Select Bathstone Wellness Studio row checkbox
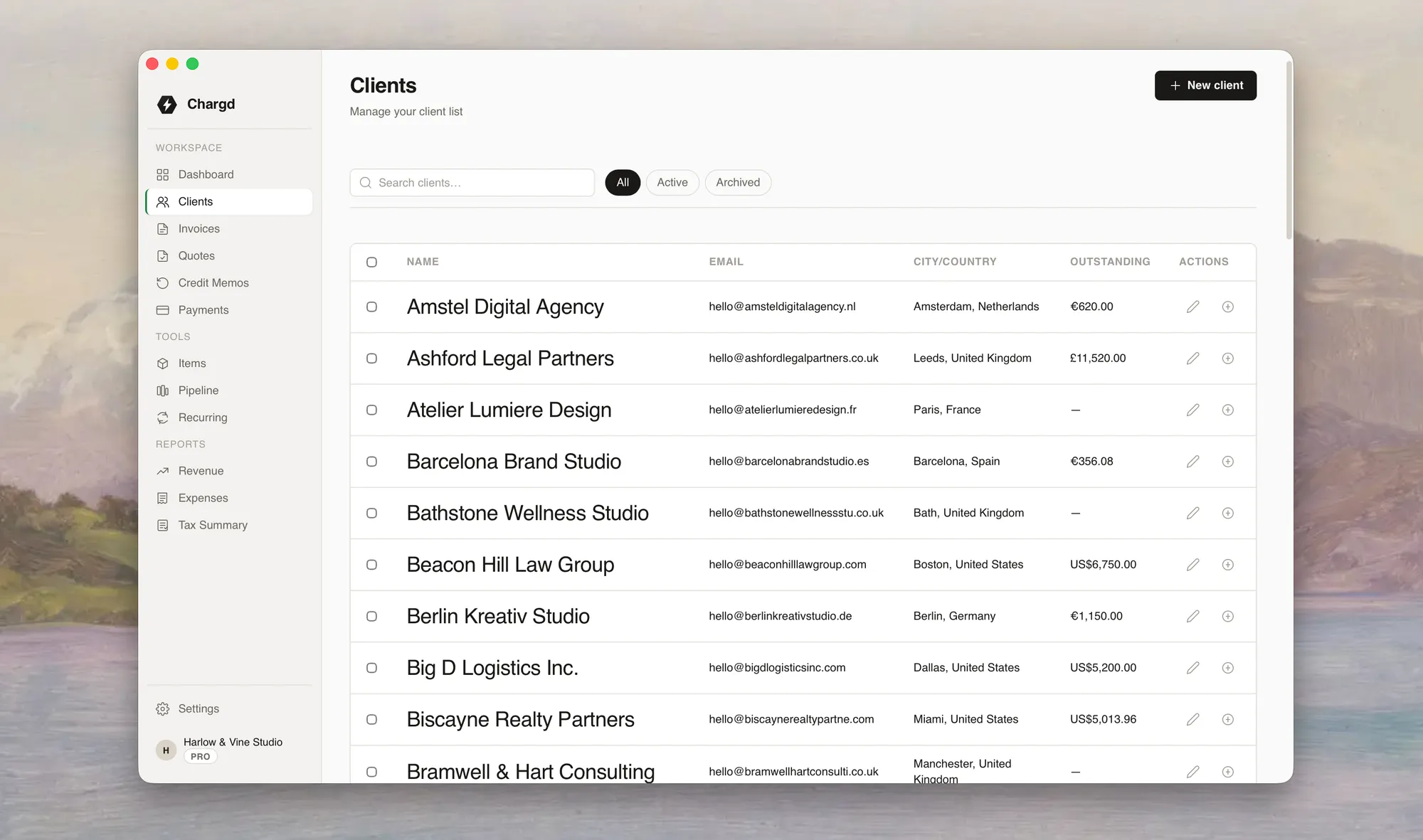Viewport: 1423px width, 840px height. pyautogui.click(x=371, y=514)
